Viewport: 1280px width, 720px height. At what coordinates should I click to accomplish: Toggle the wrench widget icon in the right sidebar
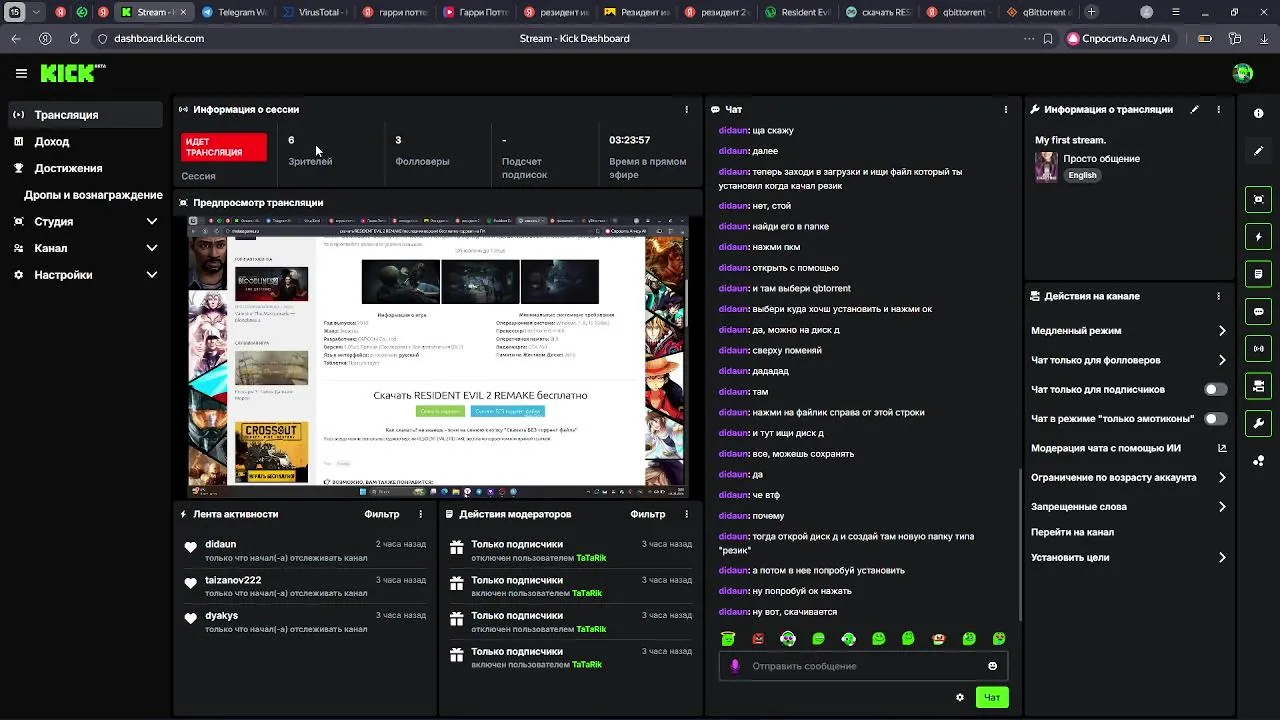pos(1258,423)
